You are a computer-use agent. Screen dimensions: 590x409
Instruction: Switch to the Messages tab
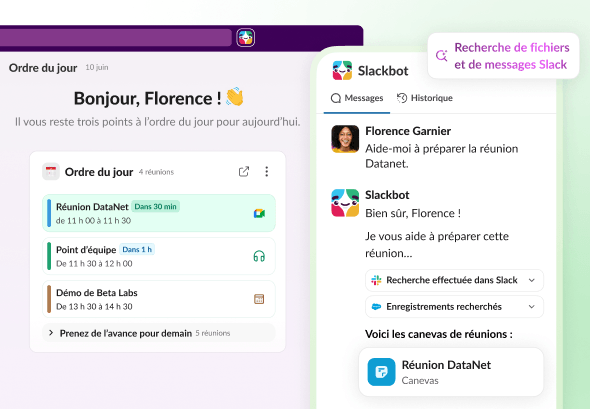[x=357, y=98]
